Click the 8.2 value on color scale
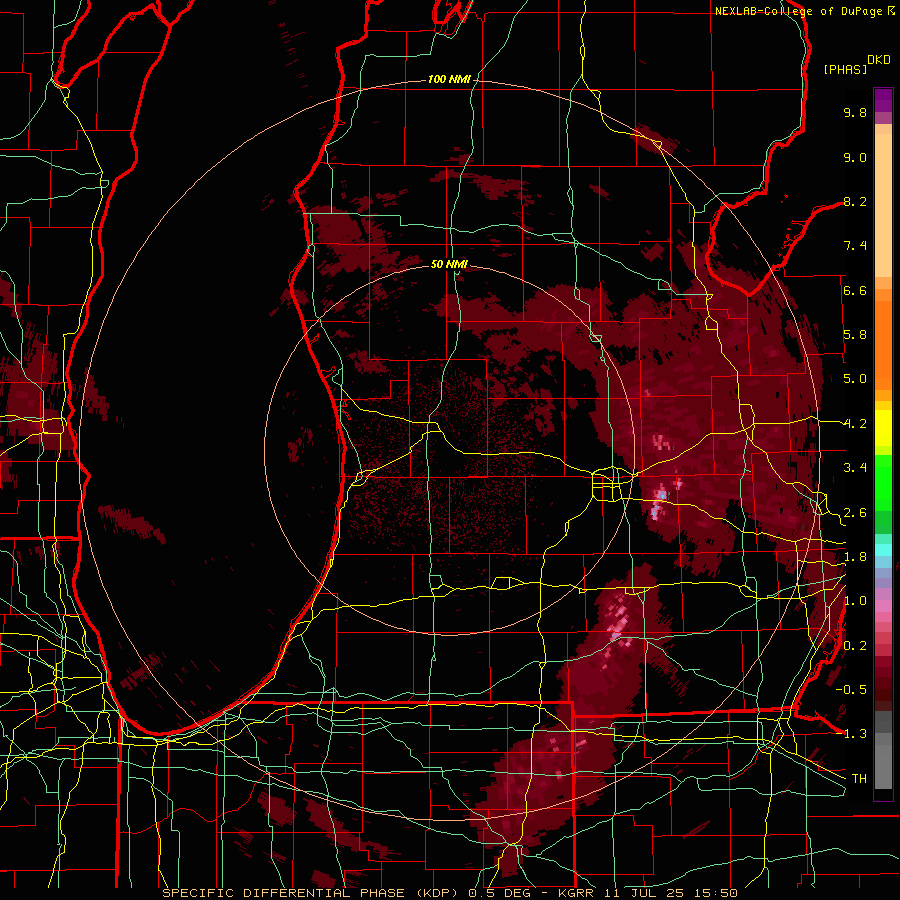900x900 pixels. [x=855, y=201]
